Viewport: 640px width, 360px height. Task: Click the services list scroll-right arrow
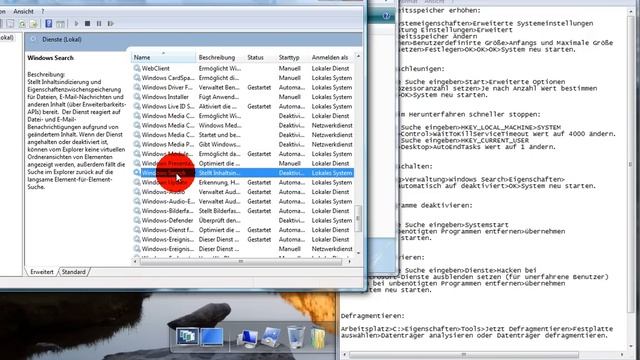[x=349, y=261]
